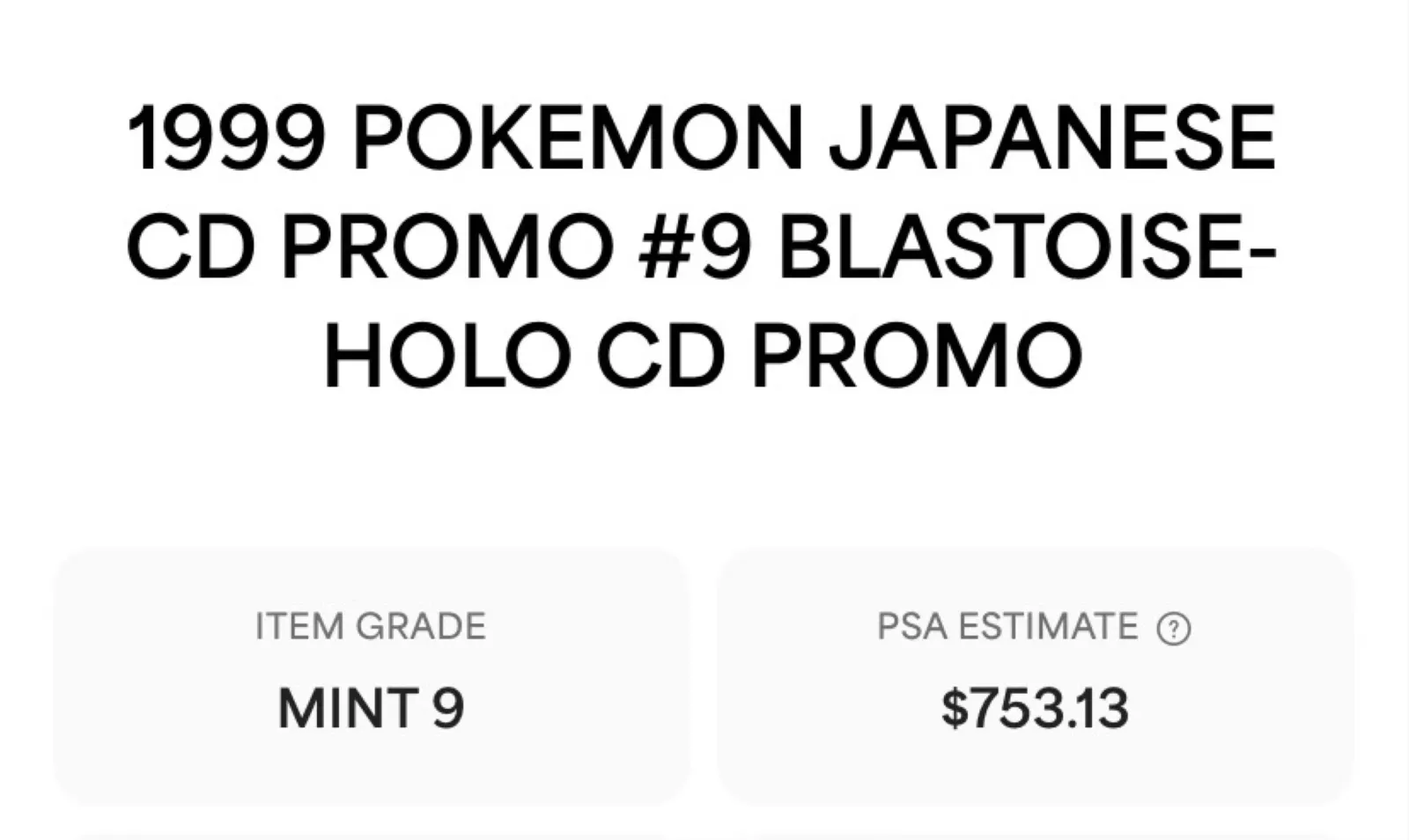This screenshot has height=840, width=1409.
Task: Tap the PSA ESTIMATE label text
Action: 1007,627
